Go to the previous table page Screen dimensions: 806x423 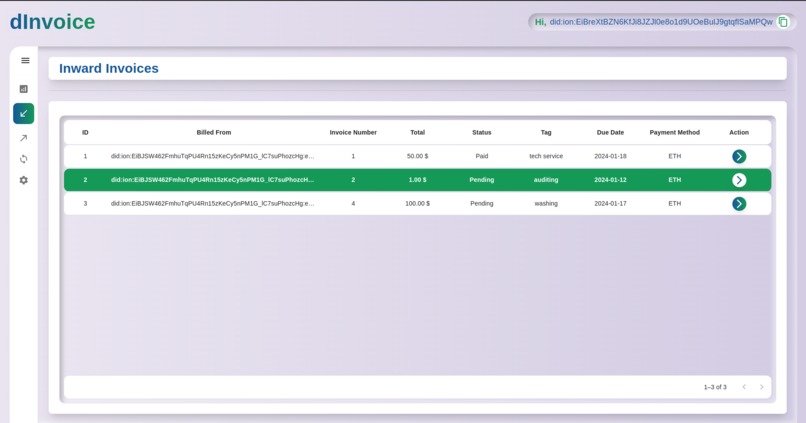coord(744,387)
